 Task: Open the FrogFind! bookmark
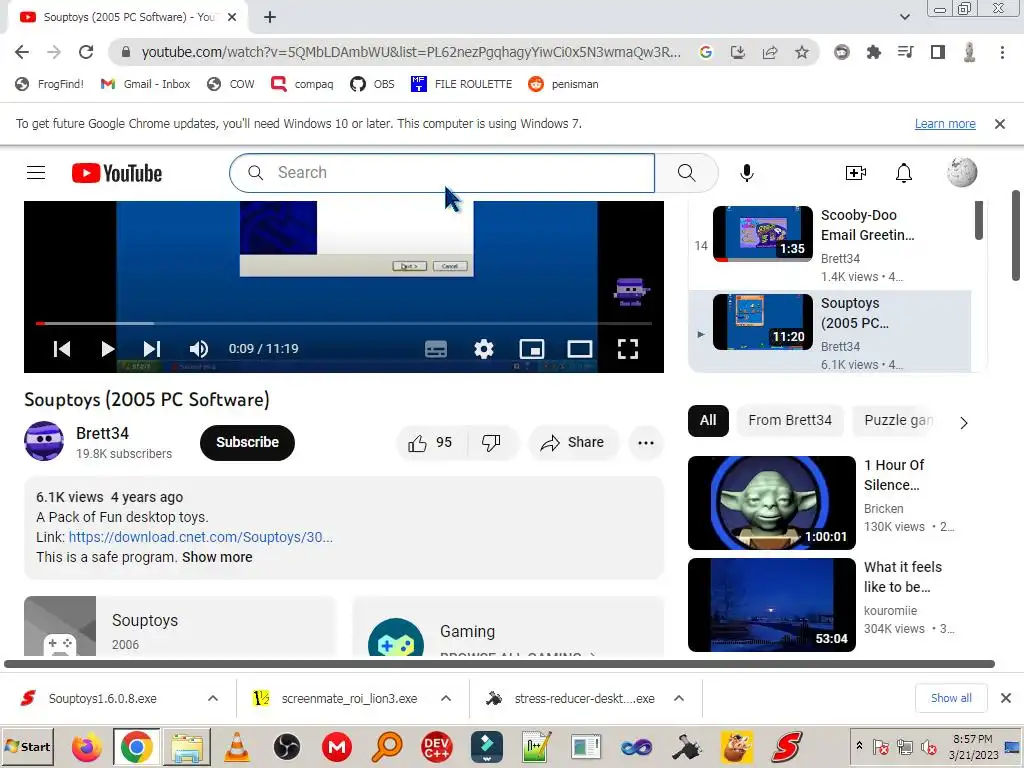[50, 84]
